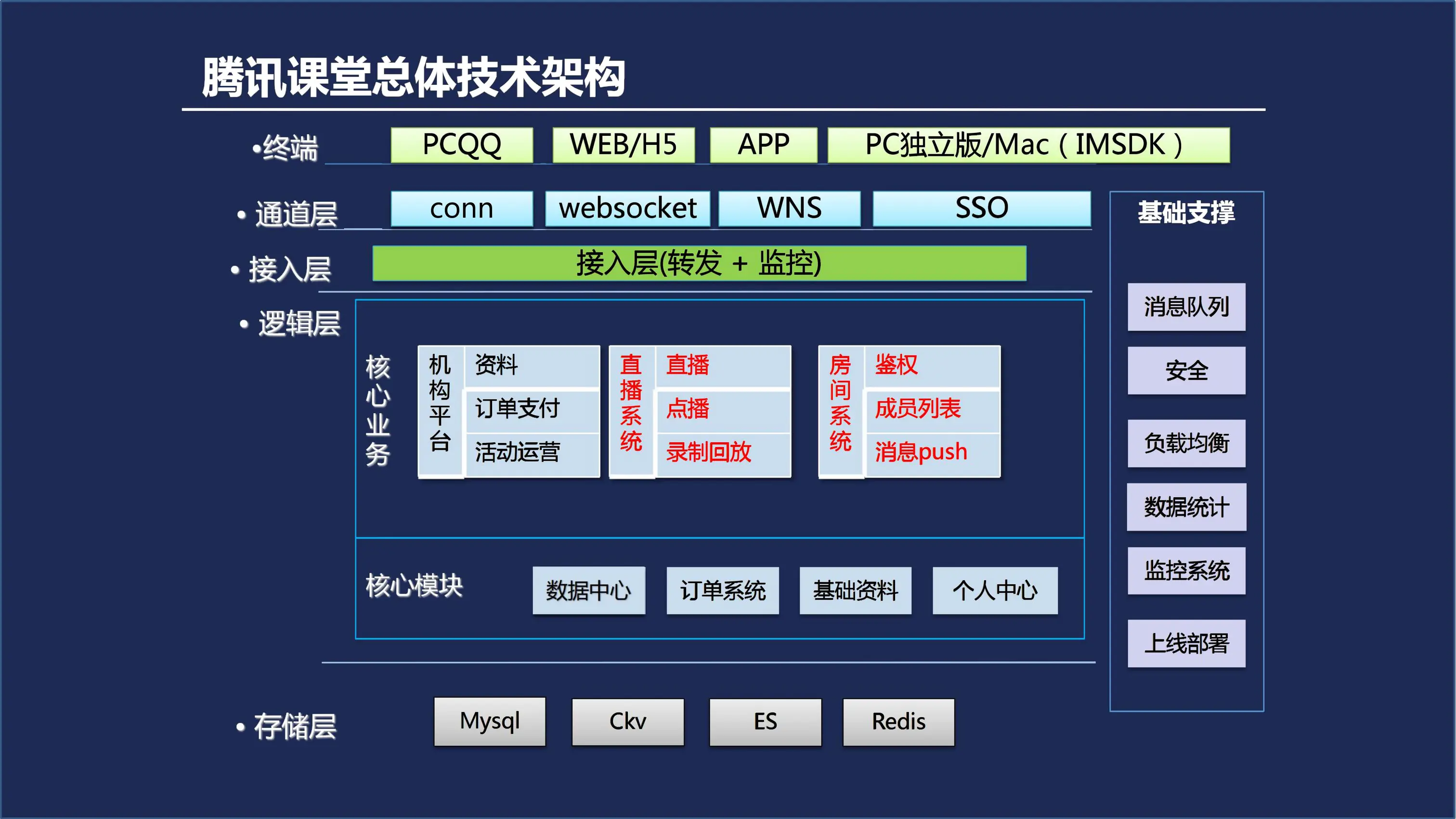The image size is (1456, 819).
Task: Click the 消息队列 support box
Action: click(x=1186, y=307)
